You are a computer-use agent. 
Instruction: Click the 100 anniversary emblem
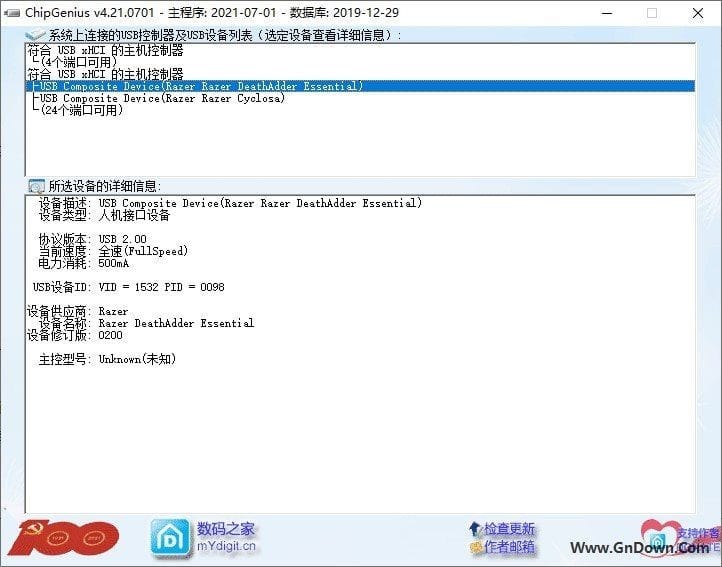64,538
